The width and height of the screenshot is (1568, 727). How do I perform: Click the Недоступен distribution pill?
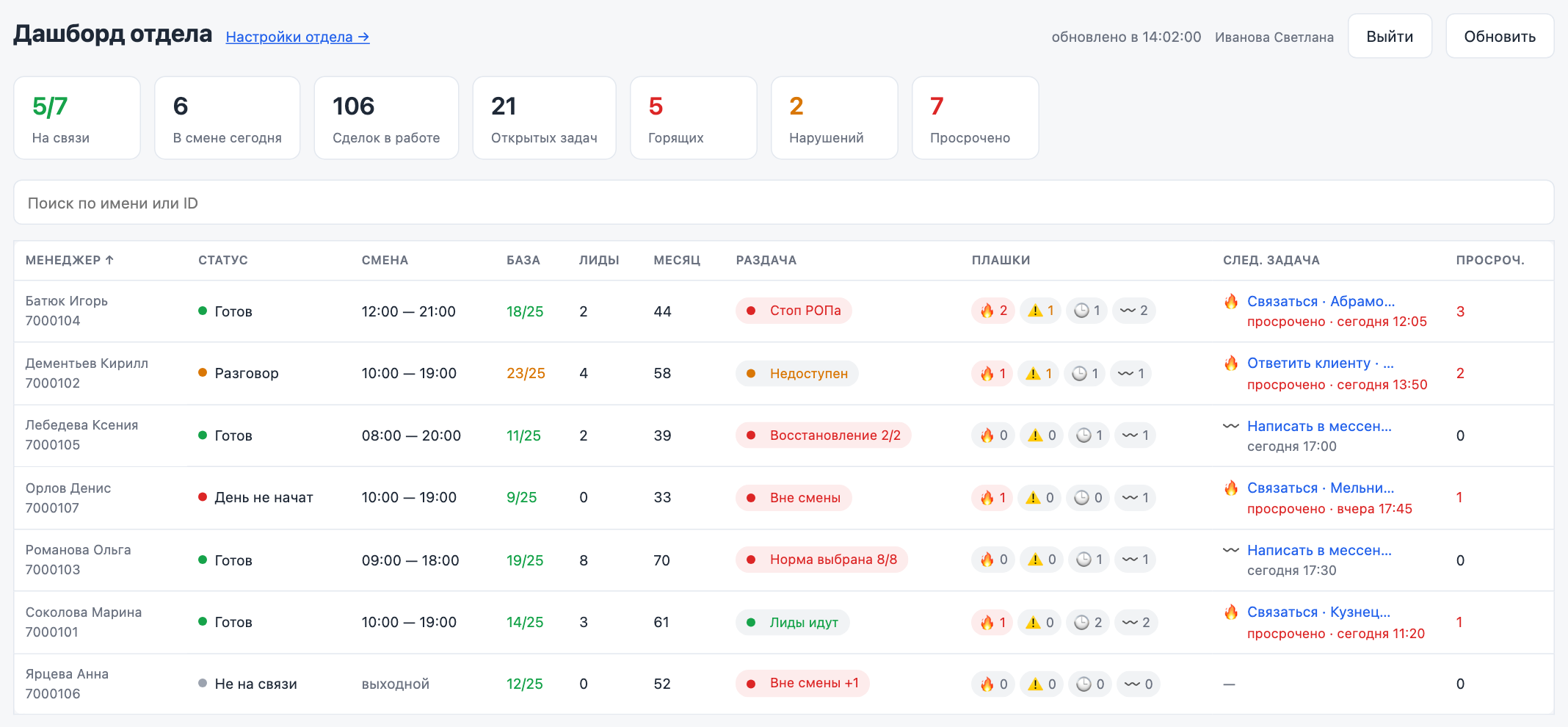click(x=797, y=374)
